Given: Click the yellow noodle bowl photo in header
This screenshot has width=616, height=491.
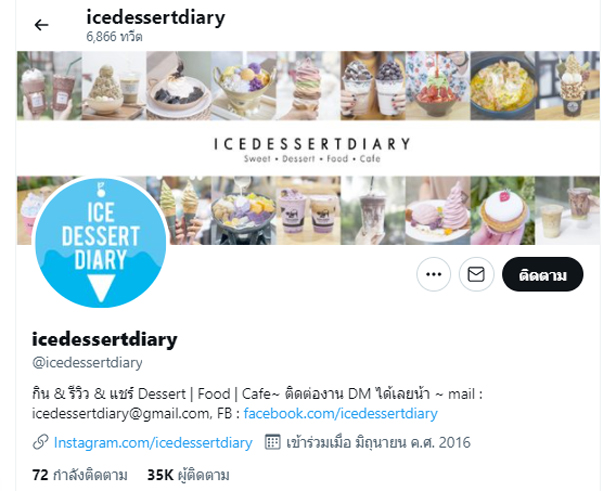Looking at the screenshot, I should click(x=502, y=86).
